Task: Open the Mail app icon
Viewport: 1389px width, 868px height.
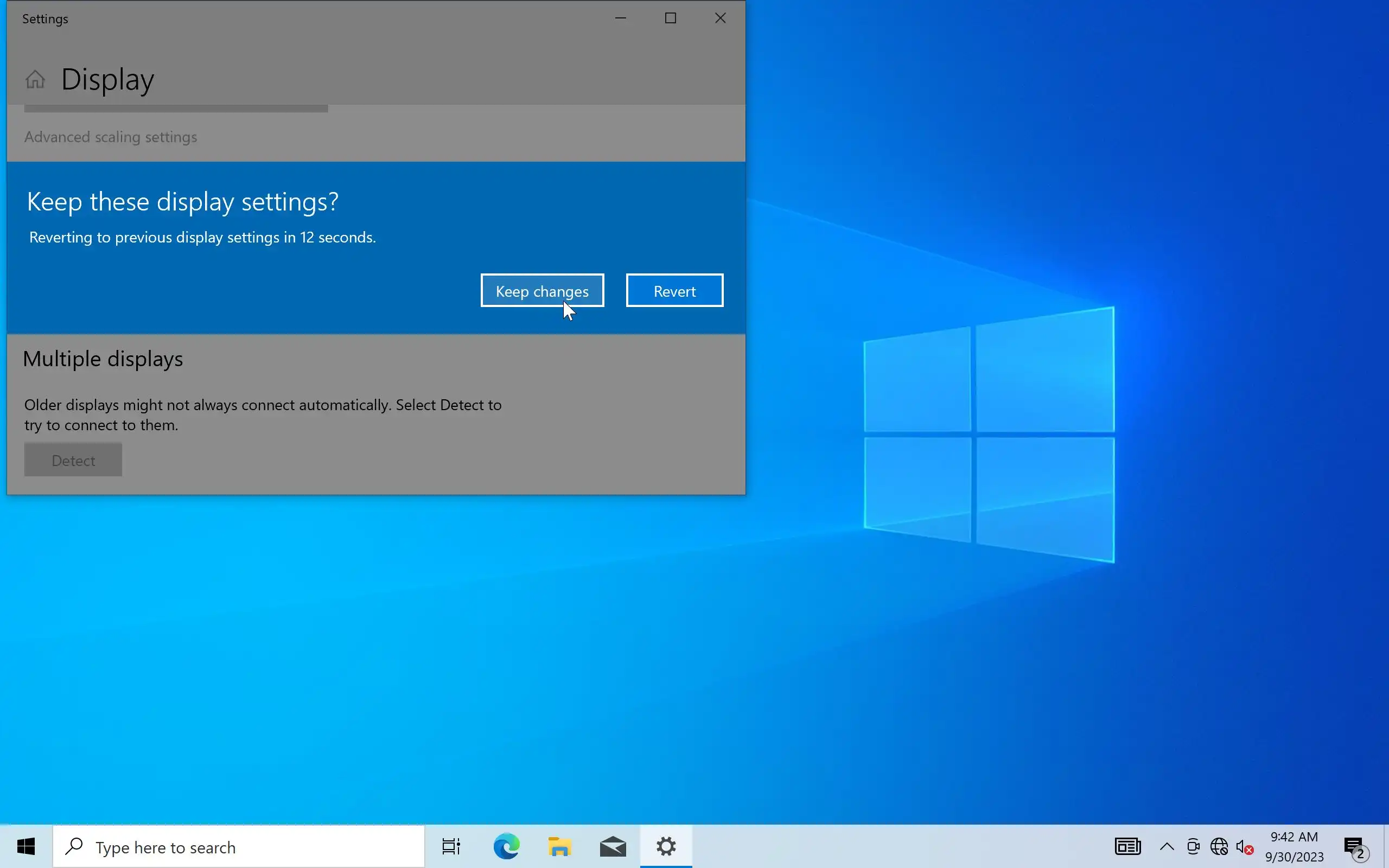Action: click(613, 847)
